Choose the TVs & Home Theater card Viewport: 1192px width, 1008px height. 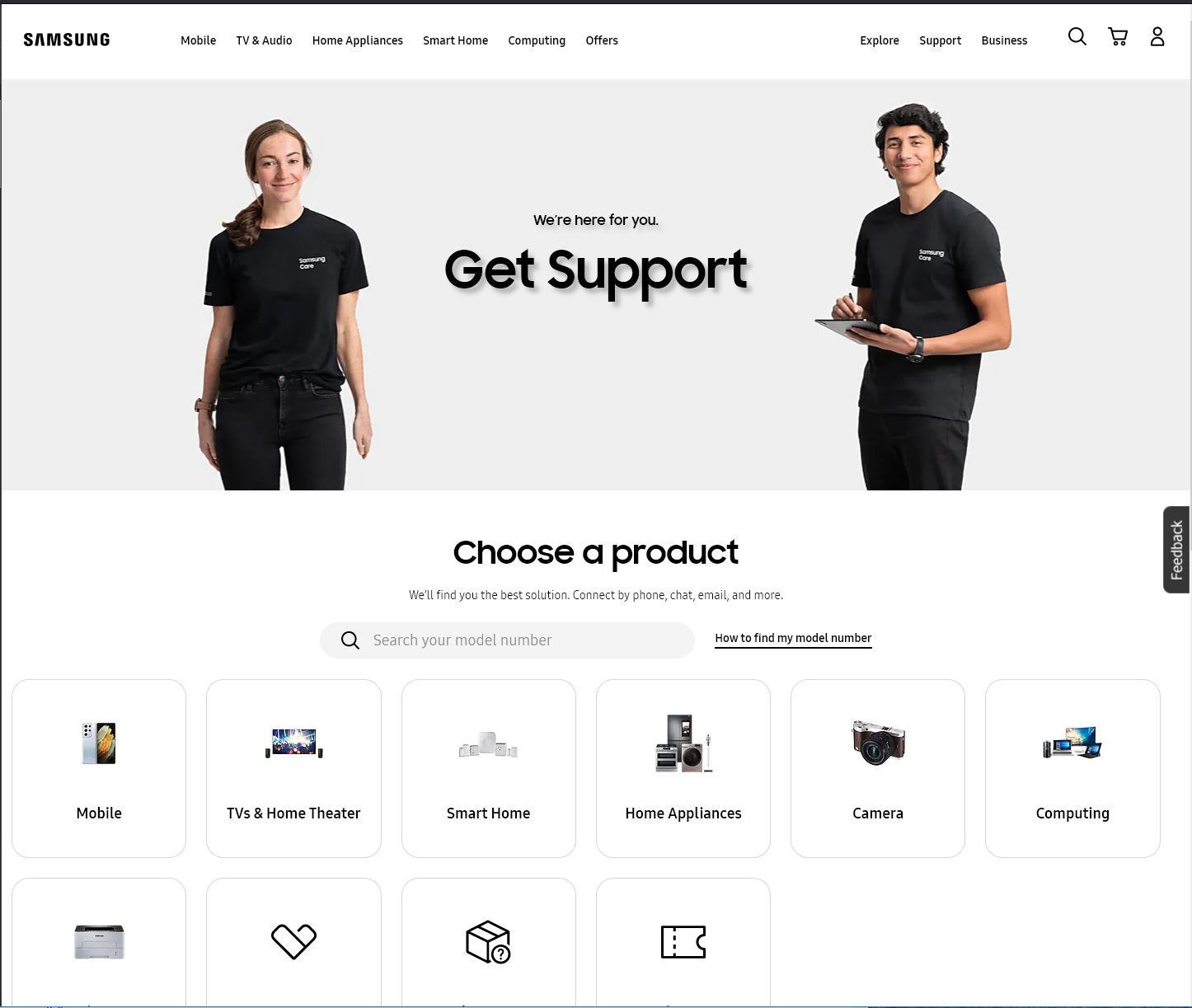click(293, 768)
